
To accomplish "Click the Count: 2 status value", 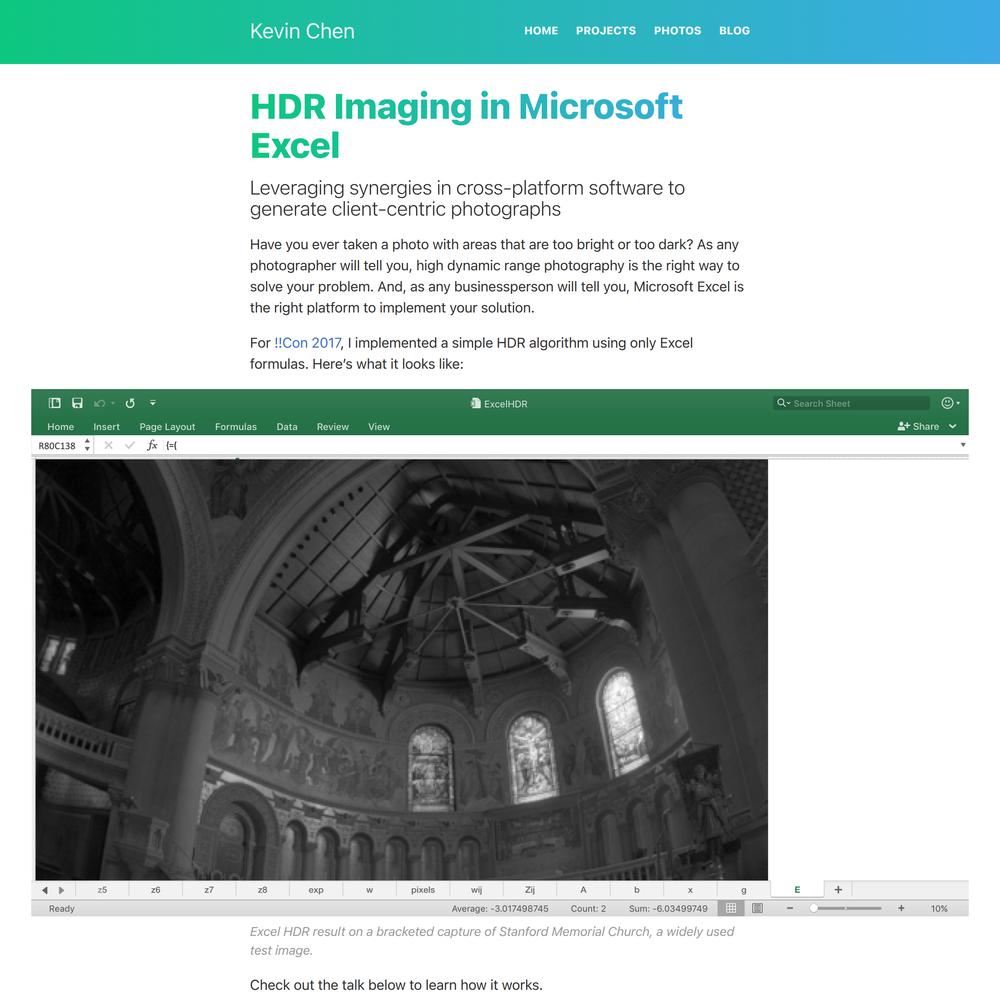I will pos(588,908).
